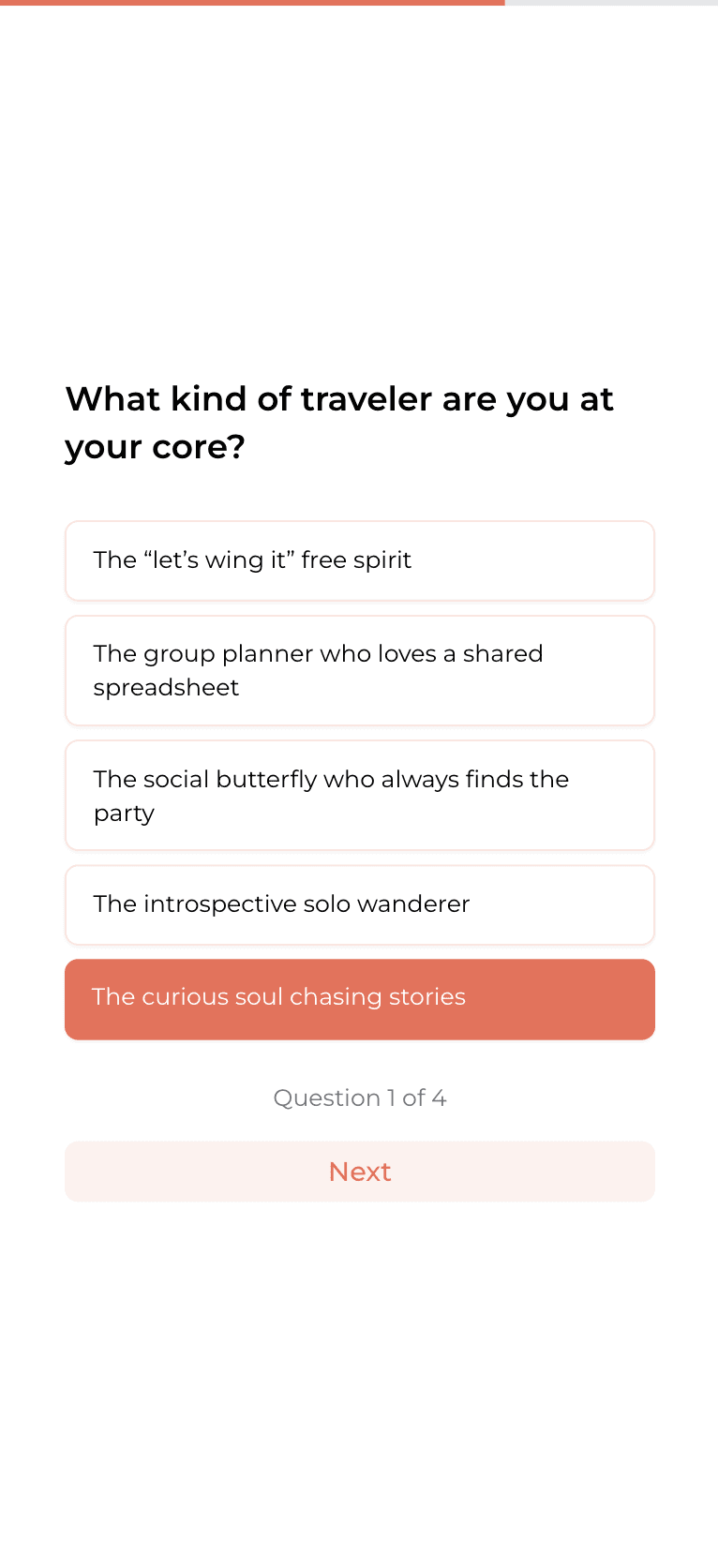Choose the group planner spreadsheet option
Viewport: 718px width, 1568px height.
359,670
